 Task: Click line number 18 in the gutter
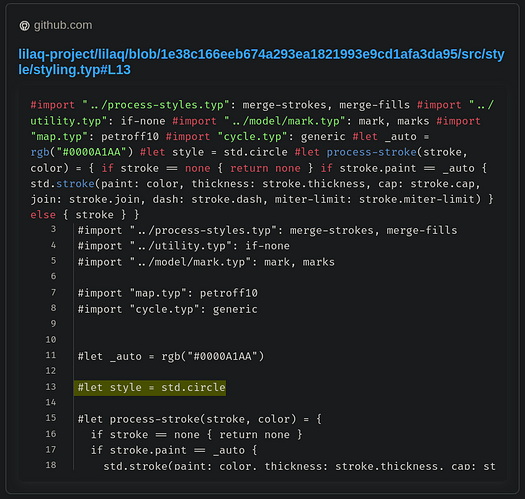tap(51, 465)
